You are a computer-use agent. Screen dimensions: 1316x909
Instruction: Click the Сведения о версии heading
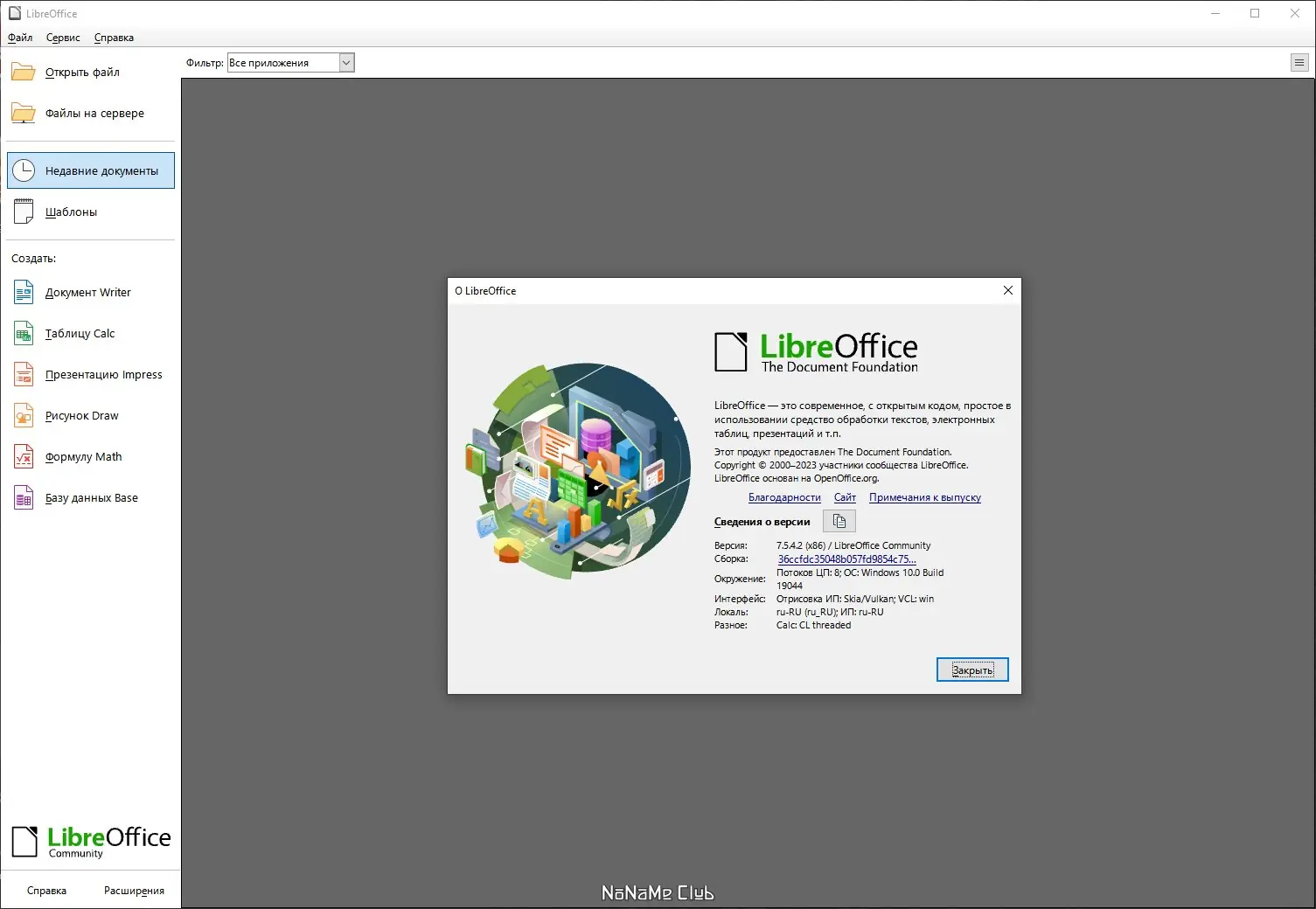click(x=762, y=522)
